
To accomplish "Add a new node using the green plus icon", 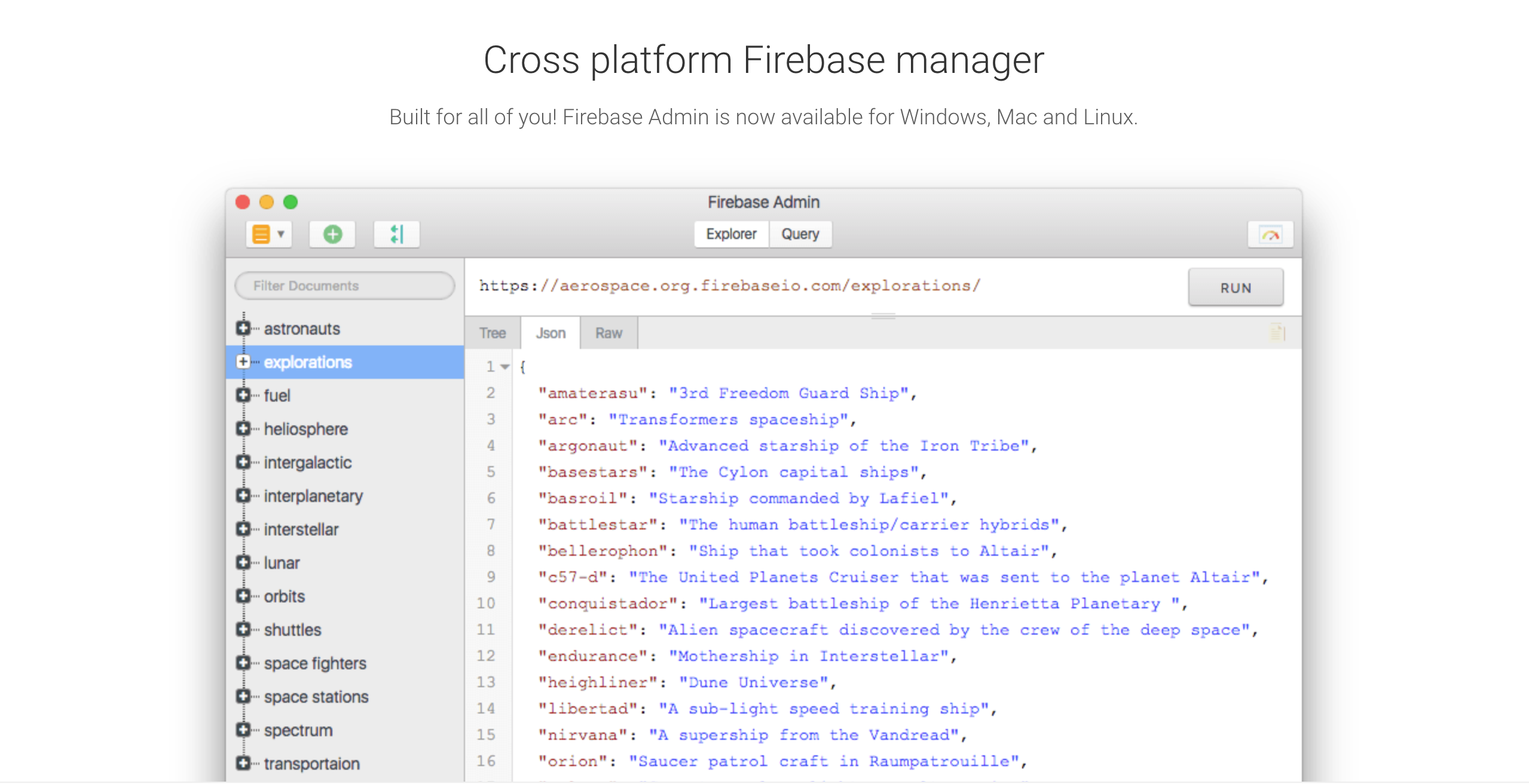I will click(x=333, y=234).
